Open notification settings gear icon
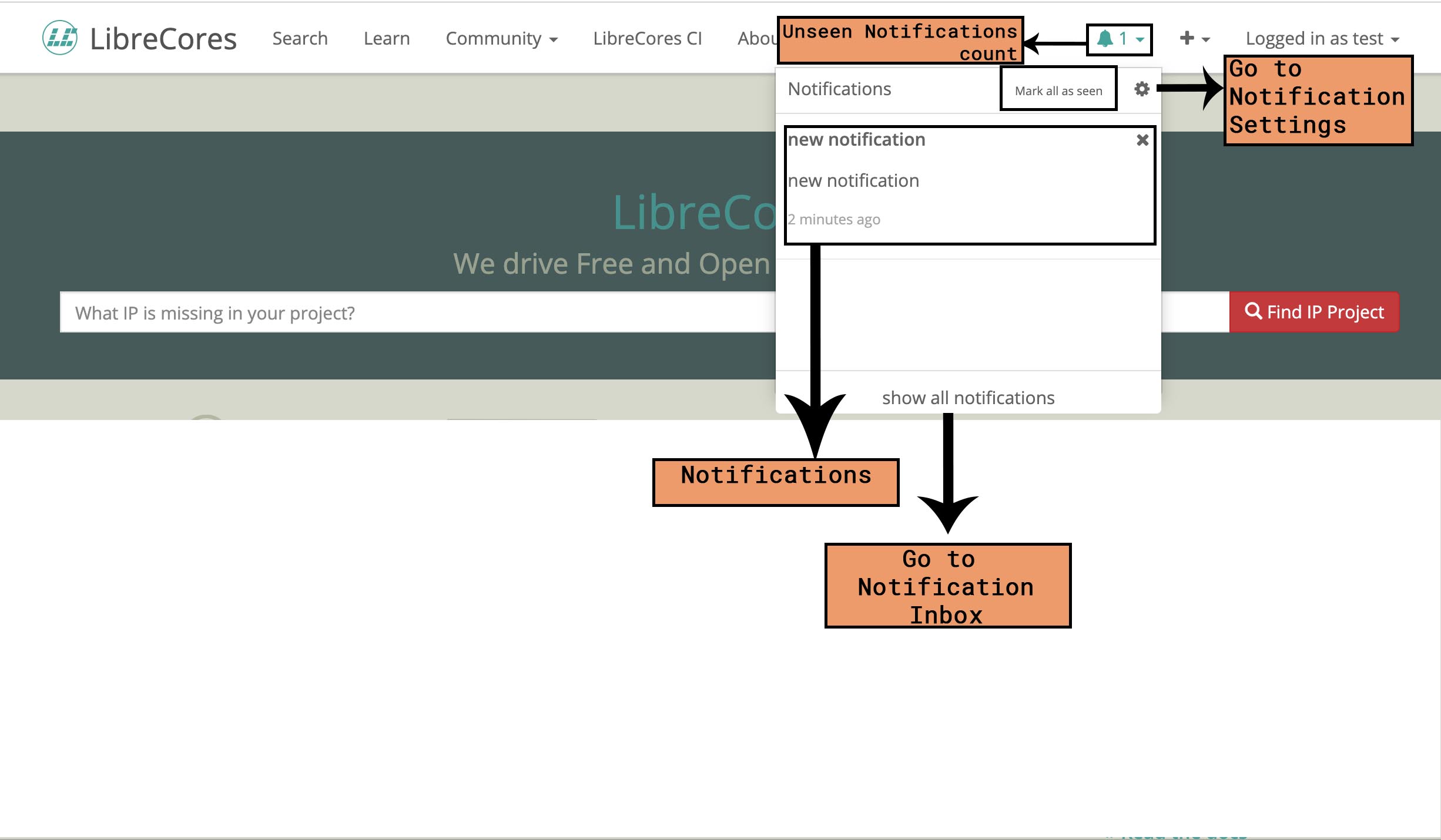 click(x=1141, y=89)
